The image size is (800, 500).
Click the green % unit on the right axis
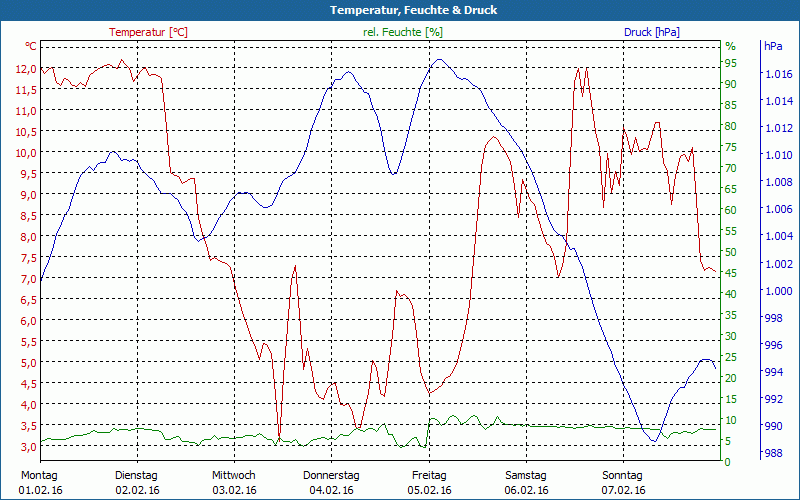[x=730, y=46]
